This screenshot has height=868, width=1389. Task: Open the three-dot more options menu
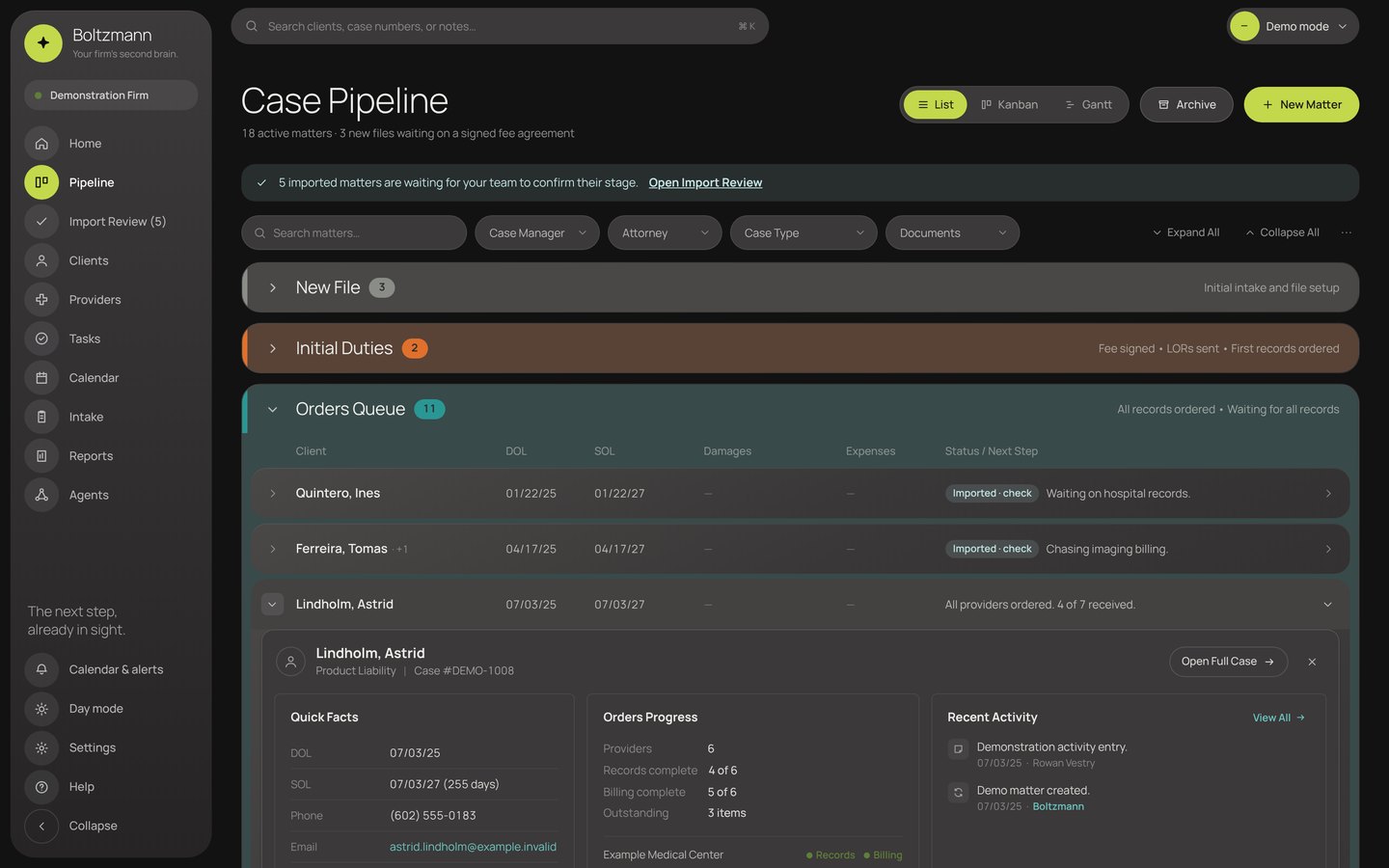1347,232
